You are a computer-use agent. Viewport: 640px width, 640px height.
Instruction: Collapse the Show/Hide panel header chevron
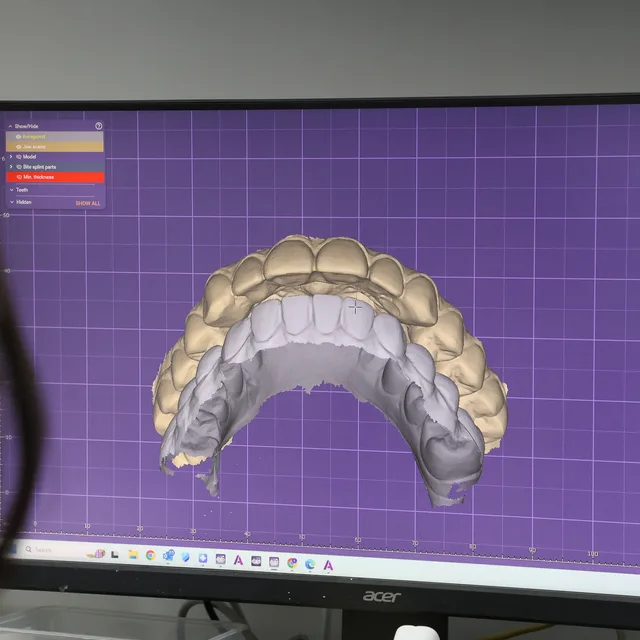coord(10,126)
